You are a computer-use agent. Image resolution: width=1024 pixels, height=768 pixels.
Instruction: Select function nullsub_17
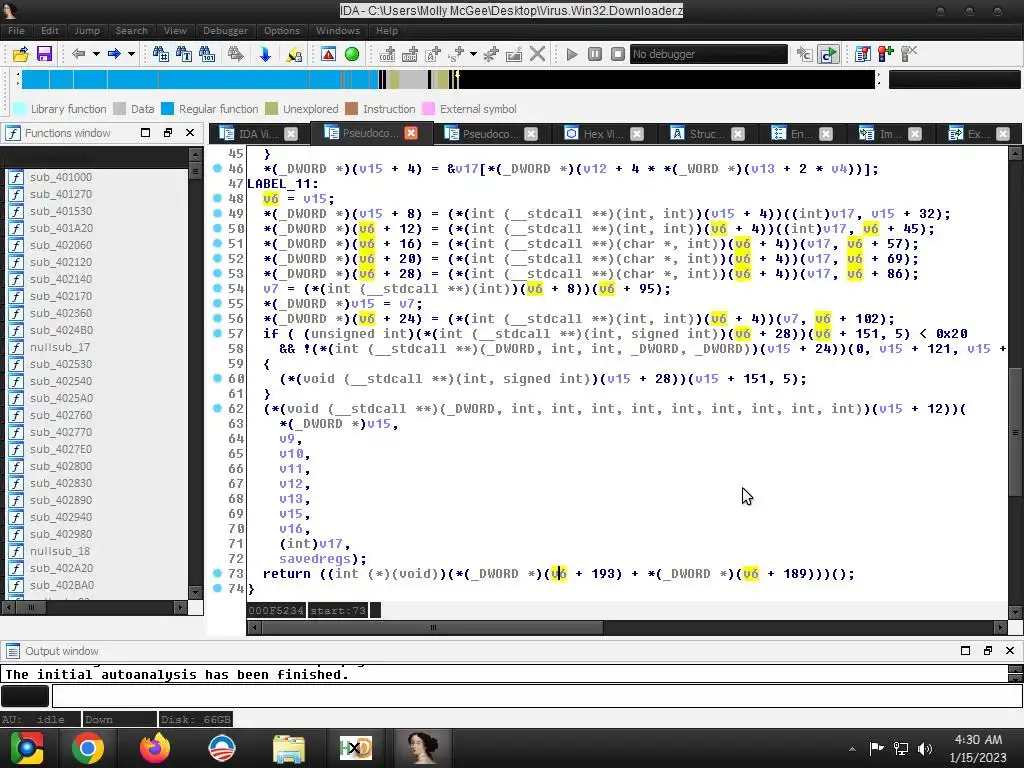[59, 347]
